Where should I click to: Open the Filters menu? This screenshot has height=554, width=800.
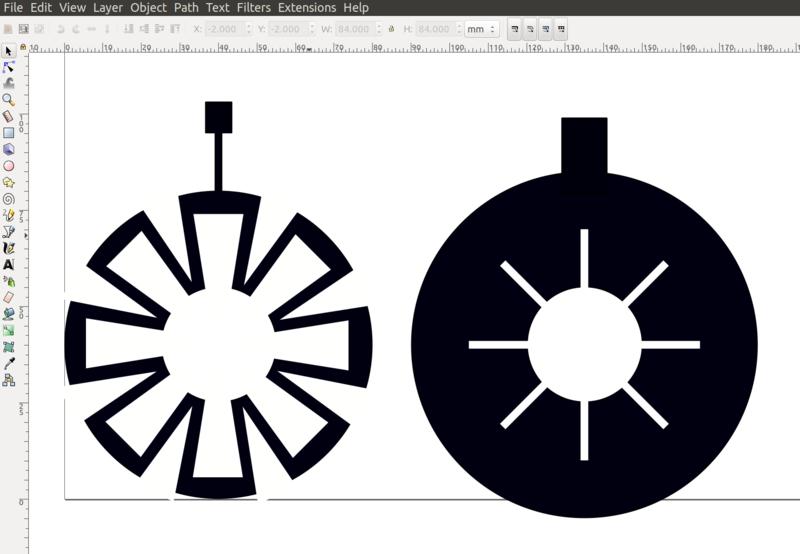coord(254,8)
